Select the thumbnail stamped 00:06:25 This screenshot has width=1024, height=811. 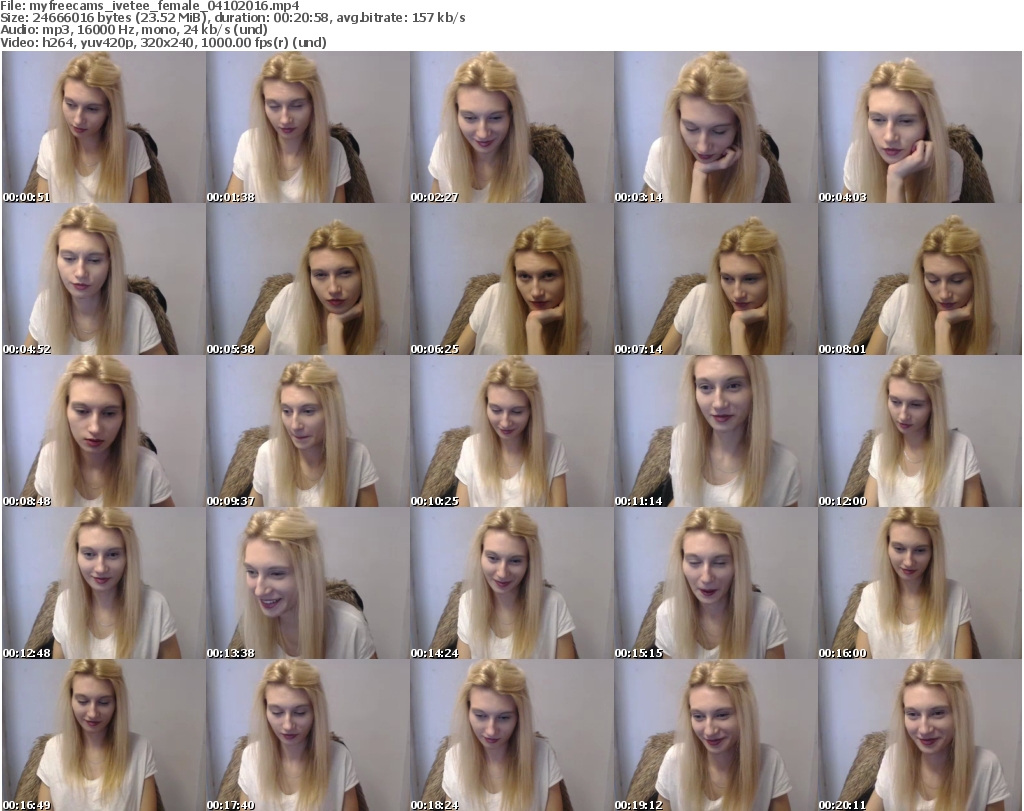[511, 279]
